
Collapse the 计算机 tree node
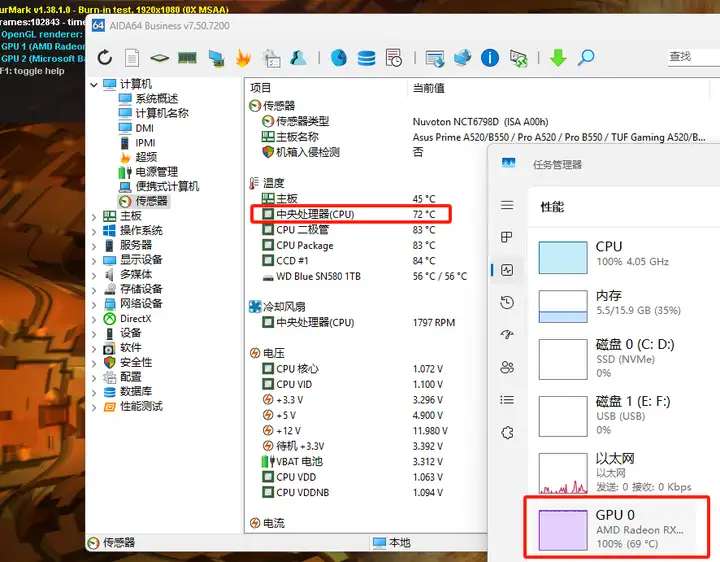[94, 84]
